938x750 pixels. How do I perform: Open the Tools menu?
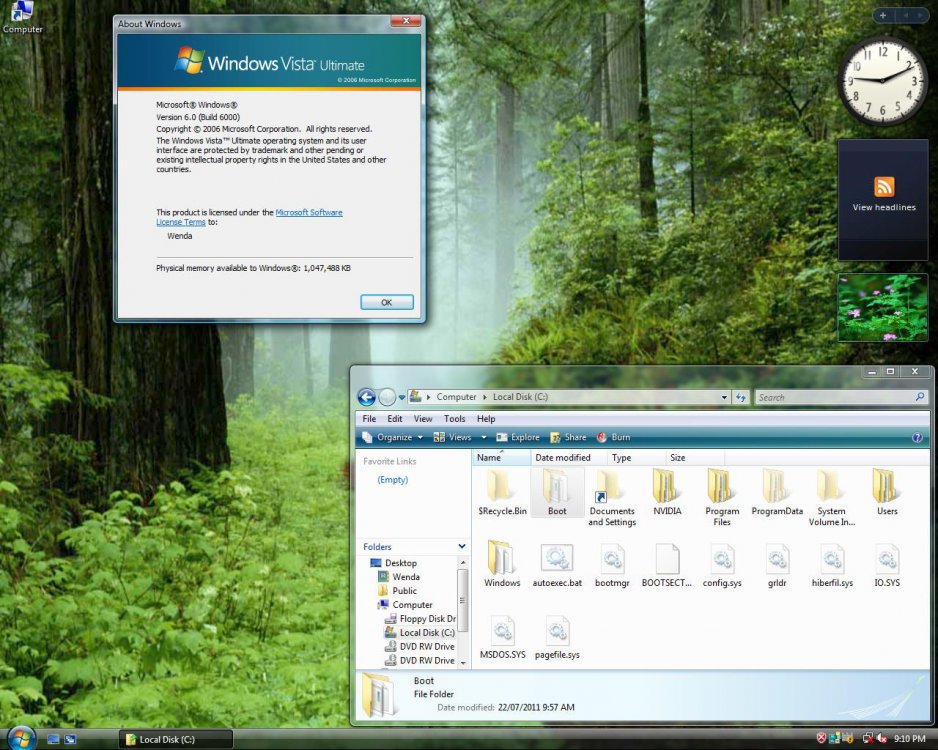pos(454,419)
